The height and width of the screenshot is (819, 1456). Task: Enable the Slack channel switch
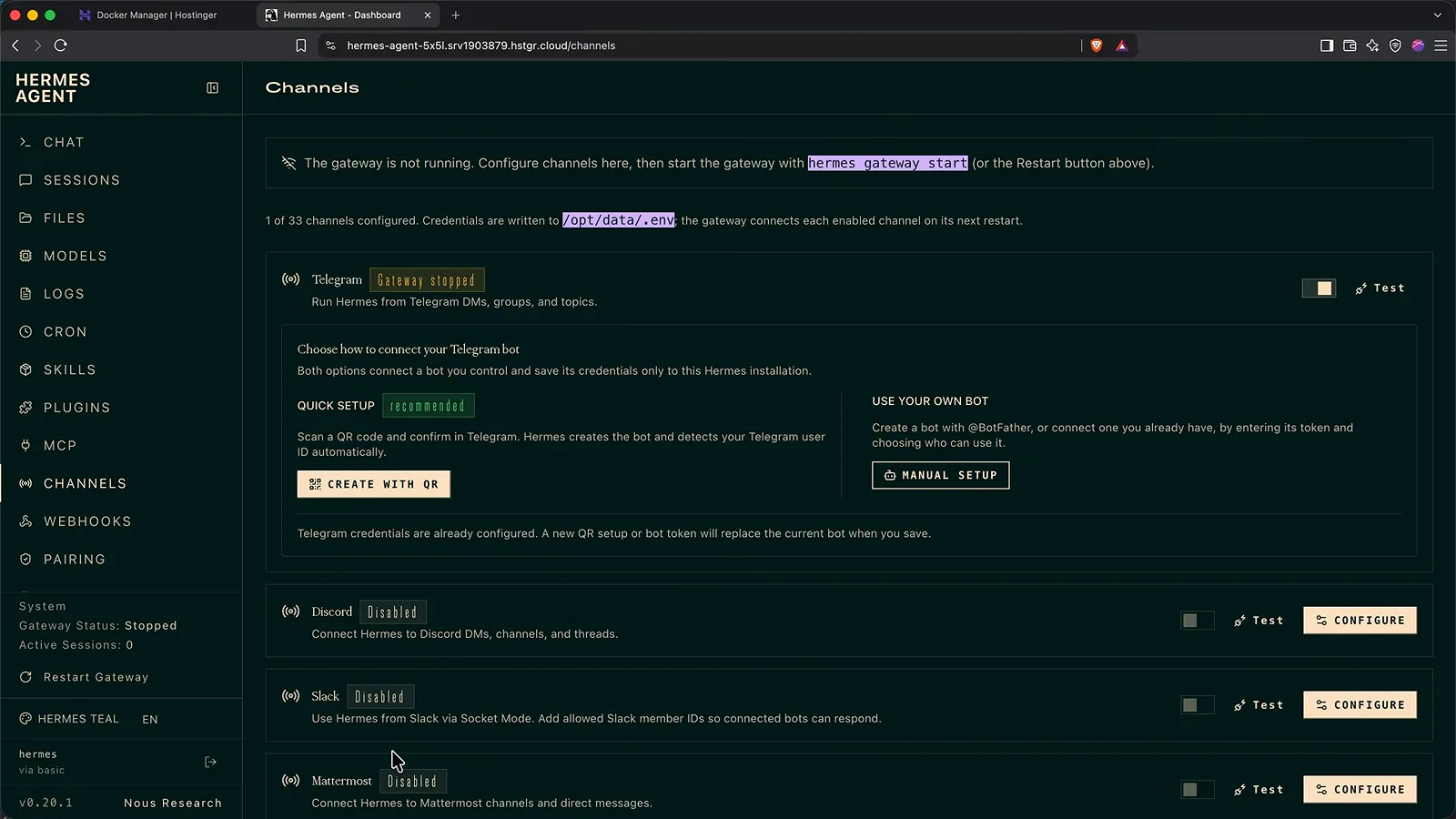pos(1198,705)
